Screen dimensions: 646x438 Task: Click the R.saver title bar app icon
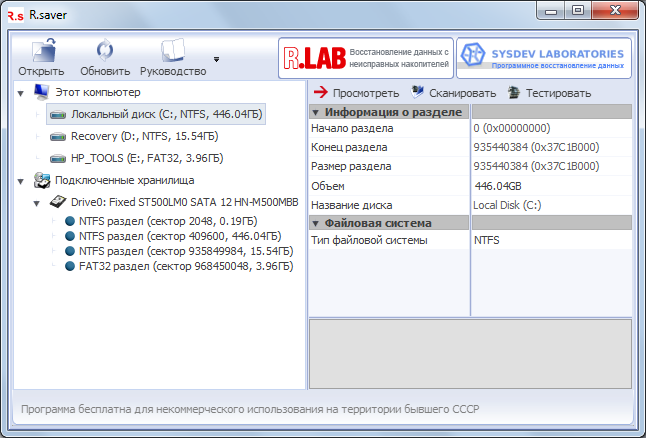point(16,16)
